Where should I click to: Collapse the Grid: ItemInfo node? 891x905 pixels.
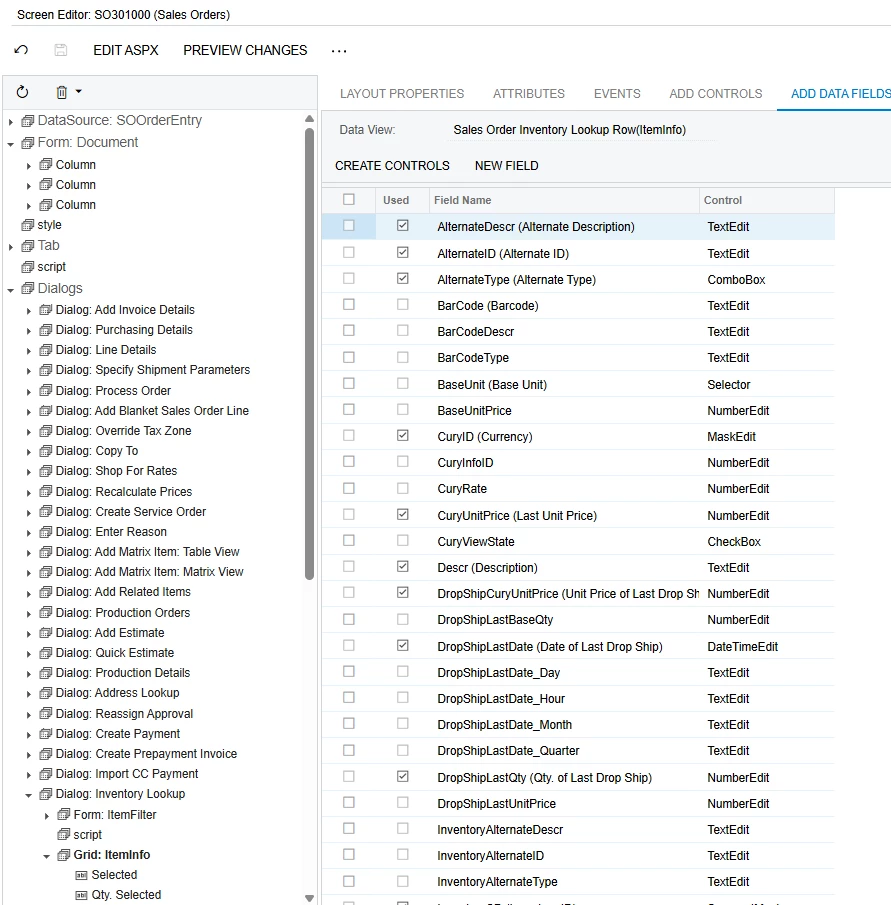click(x=47, y=857)
